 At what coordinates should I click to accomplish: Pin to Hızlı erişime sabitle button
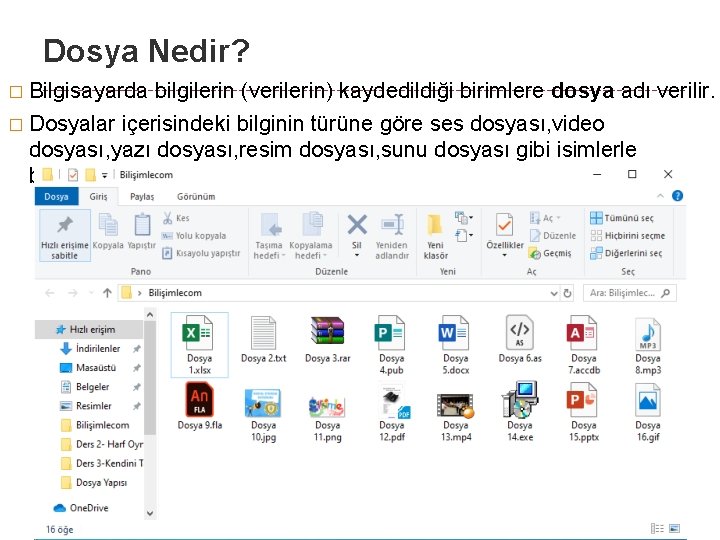pyautogui.click(x=65, y=236)
